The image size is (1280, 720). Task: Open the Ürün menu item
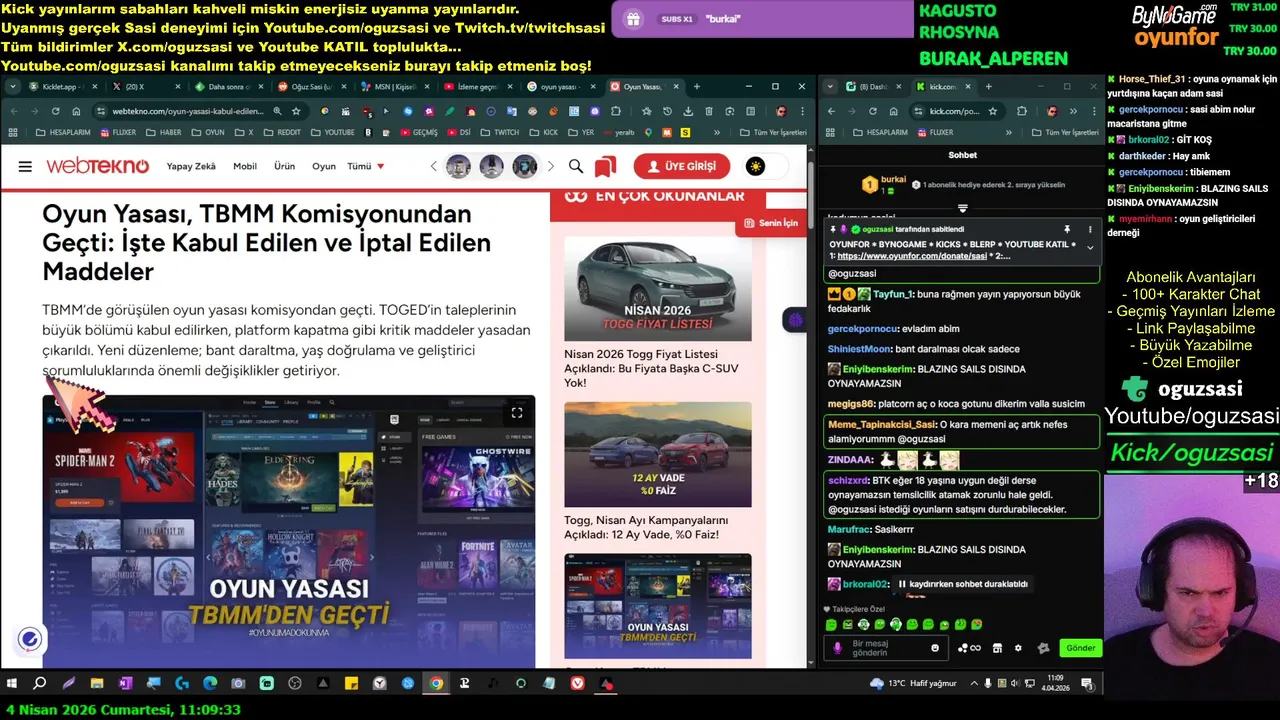click(285, 167)
